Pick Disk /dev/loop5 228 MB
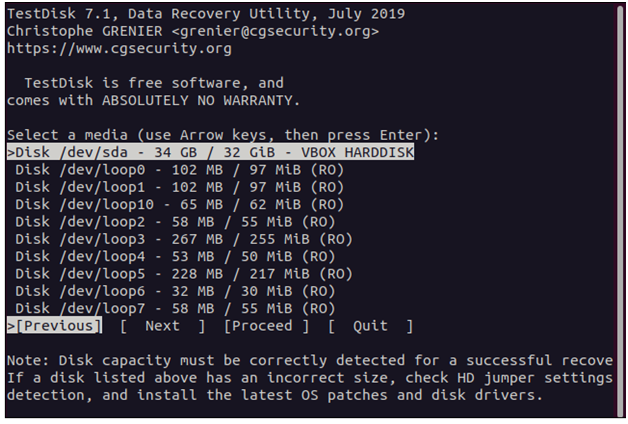The image size is (628, 424). pos(184,273)
